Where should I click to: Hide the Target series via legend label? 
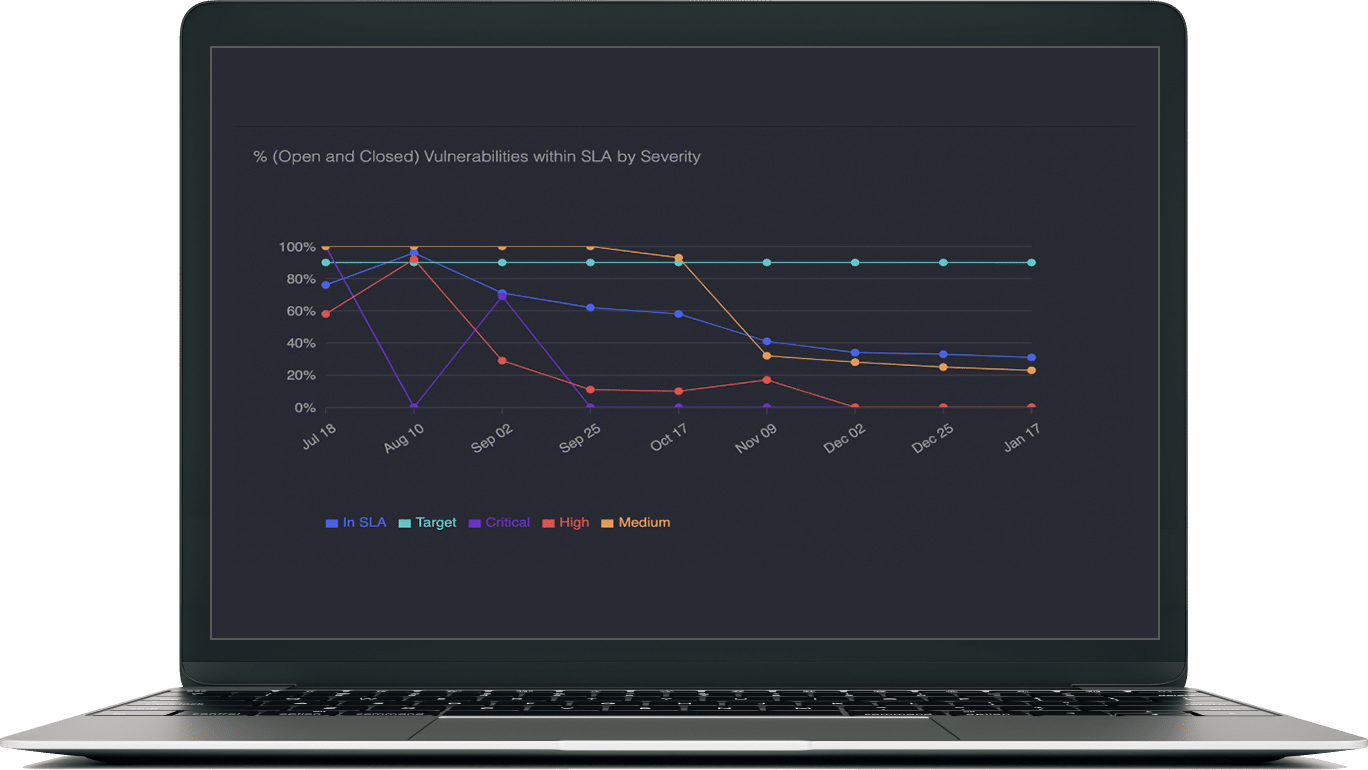(436, 523)
